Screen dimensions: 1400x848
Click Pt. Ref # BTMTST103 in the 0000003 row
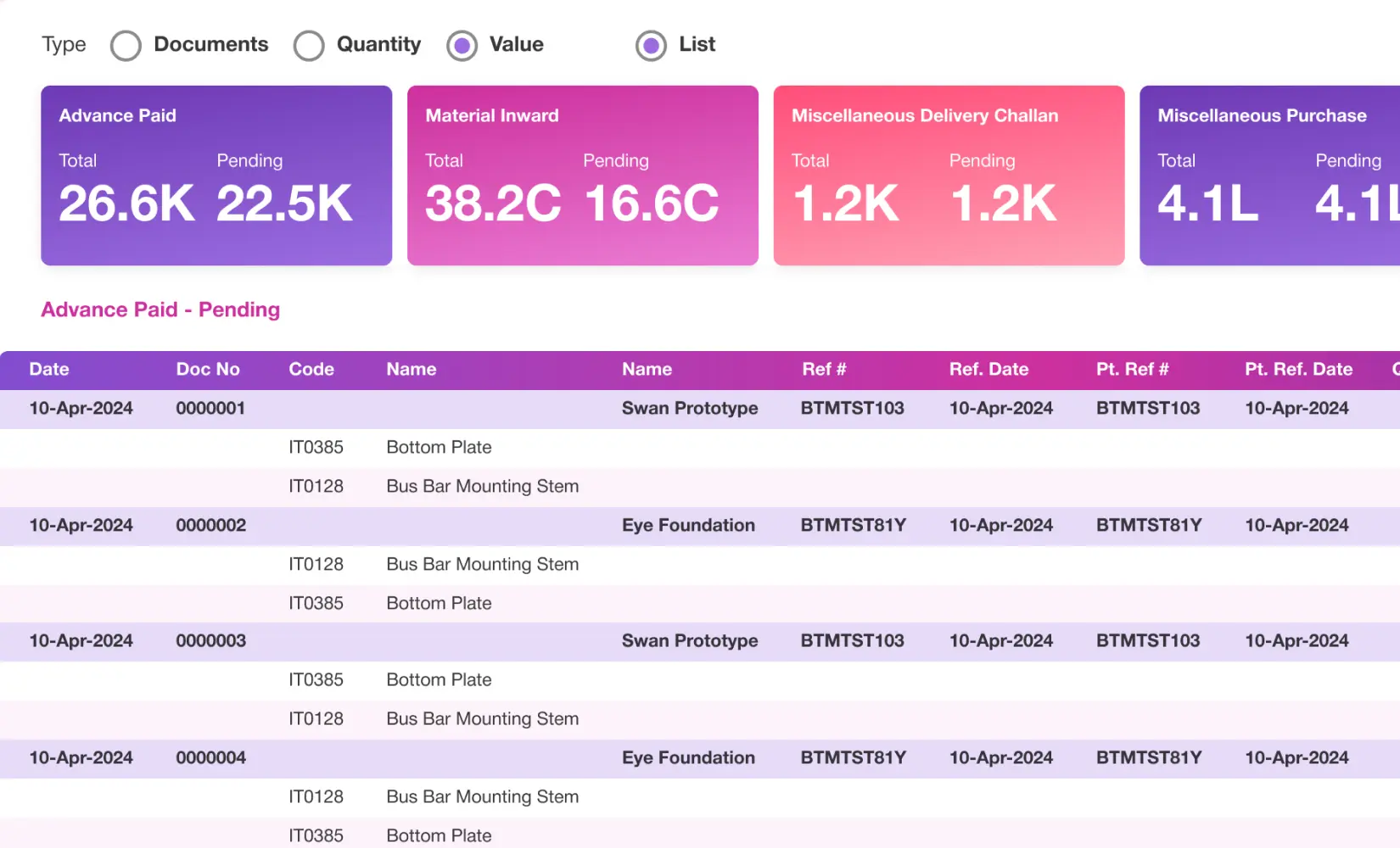[1148, 641]
